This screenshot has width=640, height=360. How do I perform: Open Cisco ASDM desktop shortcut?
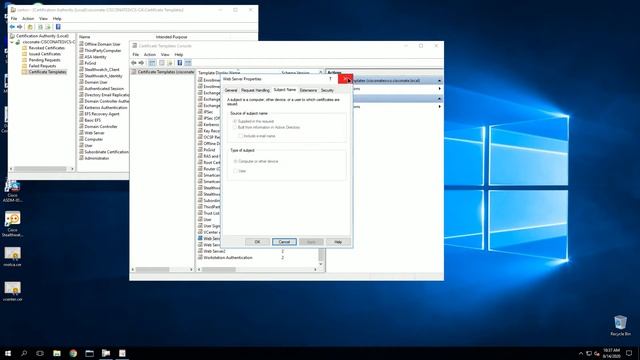[13, 191]
